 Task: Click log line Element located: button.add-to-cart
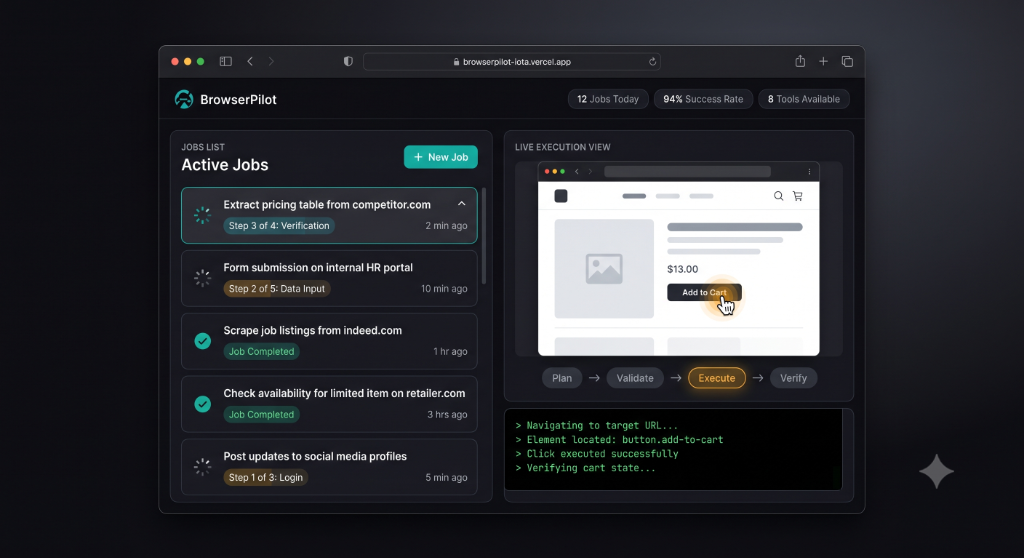click(x=619, y=440)
